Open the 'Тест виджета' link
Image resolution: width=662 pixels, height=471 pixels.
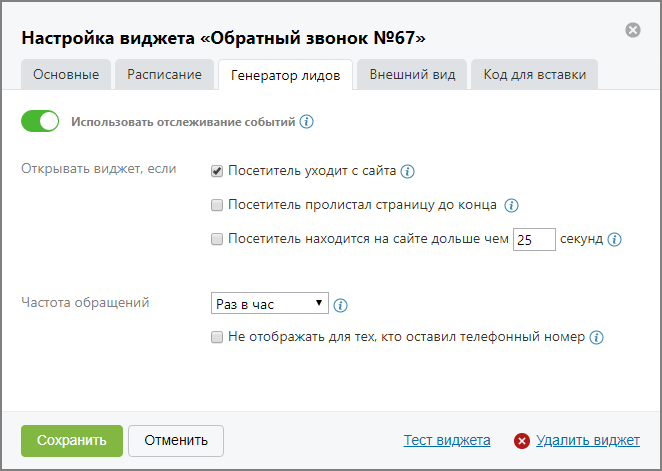pyautogui.click(x=447, y=440)
